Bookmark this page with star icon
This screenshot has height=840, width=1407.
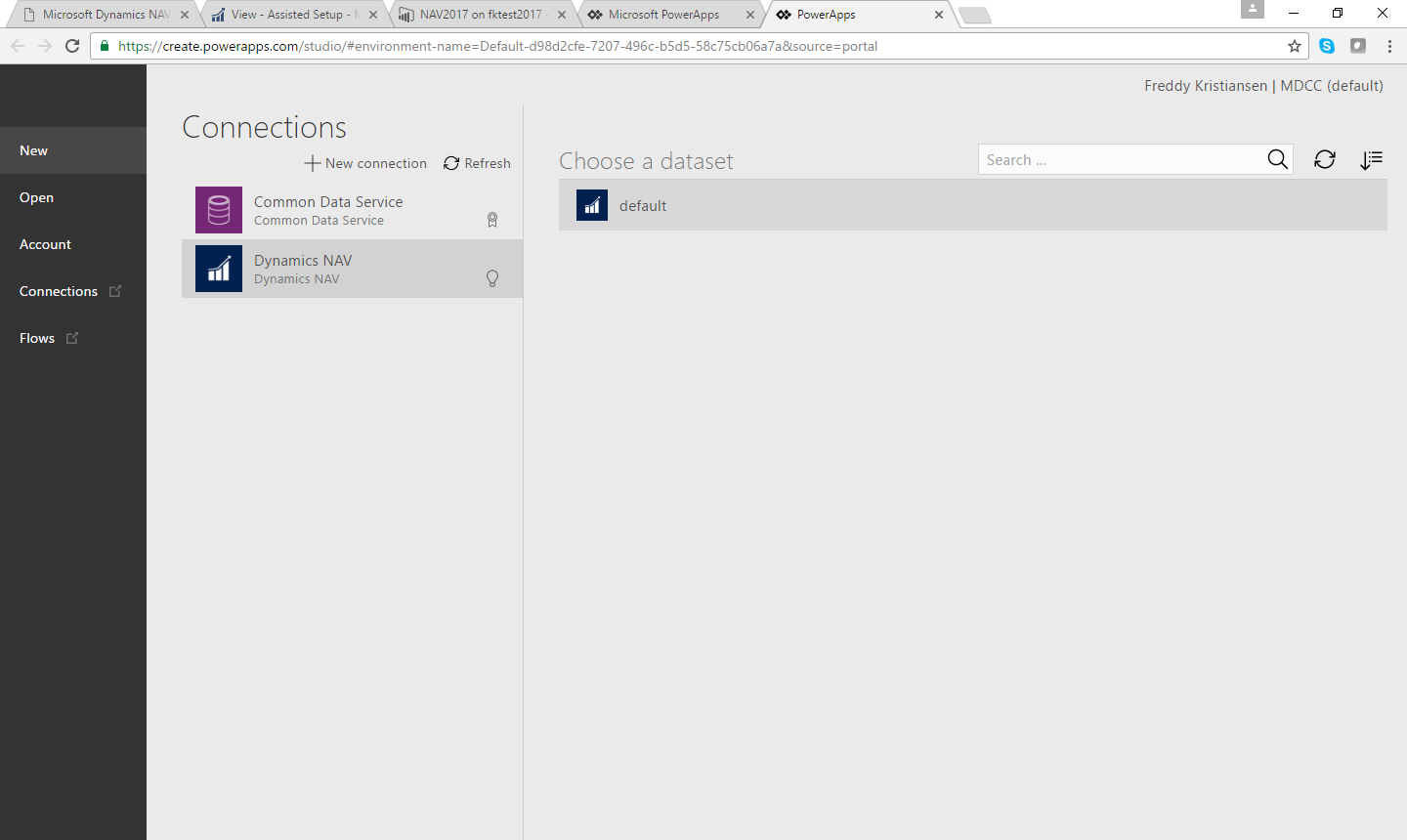pyautogui.click(x=1295, y=46)
